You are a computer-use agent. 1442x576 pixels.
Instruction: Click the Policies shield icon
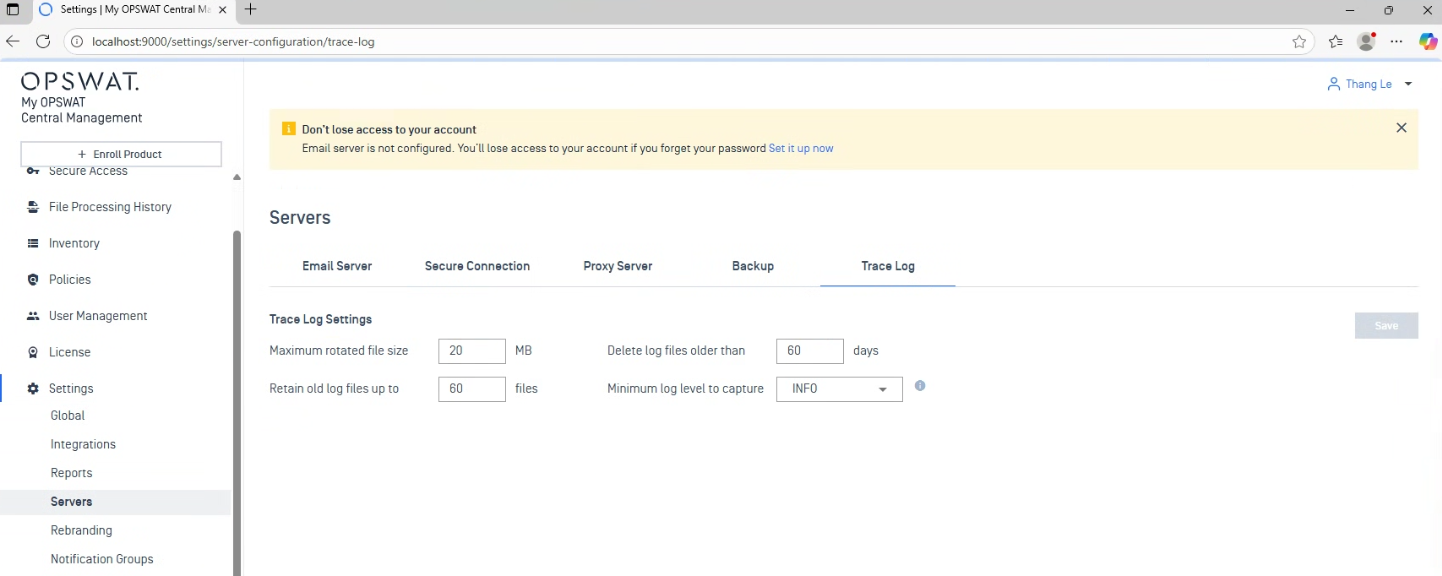click(33, 280)
